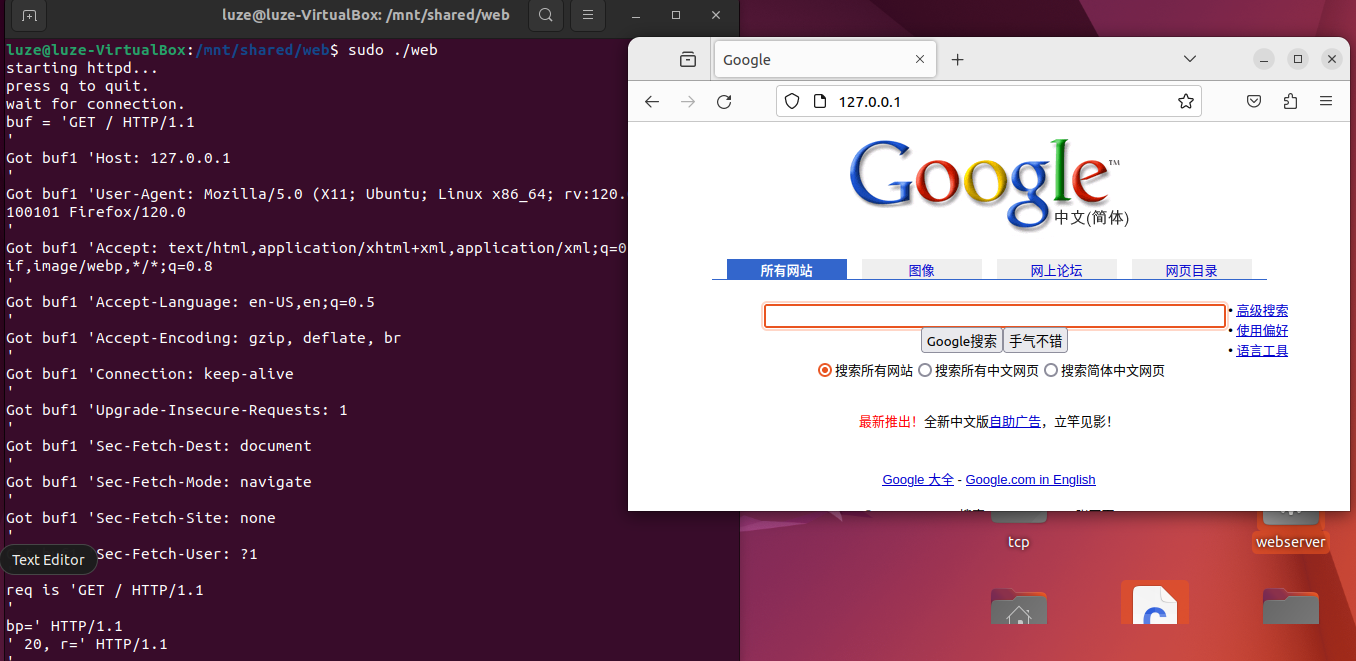Click the tracking protection shield icon
This screenshot has height=661, width=1356.
(792, 101)
